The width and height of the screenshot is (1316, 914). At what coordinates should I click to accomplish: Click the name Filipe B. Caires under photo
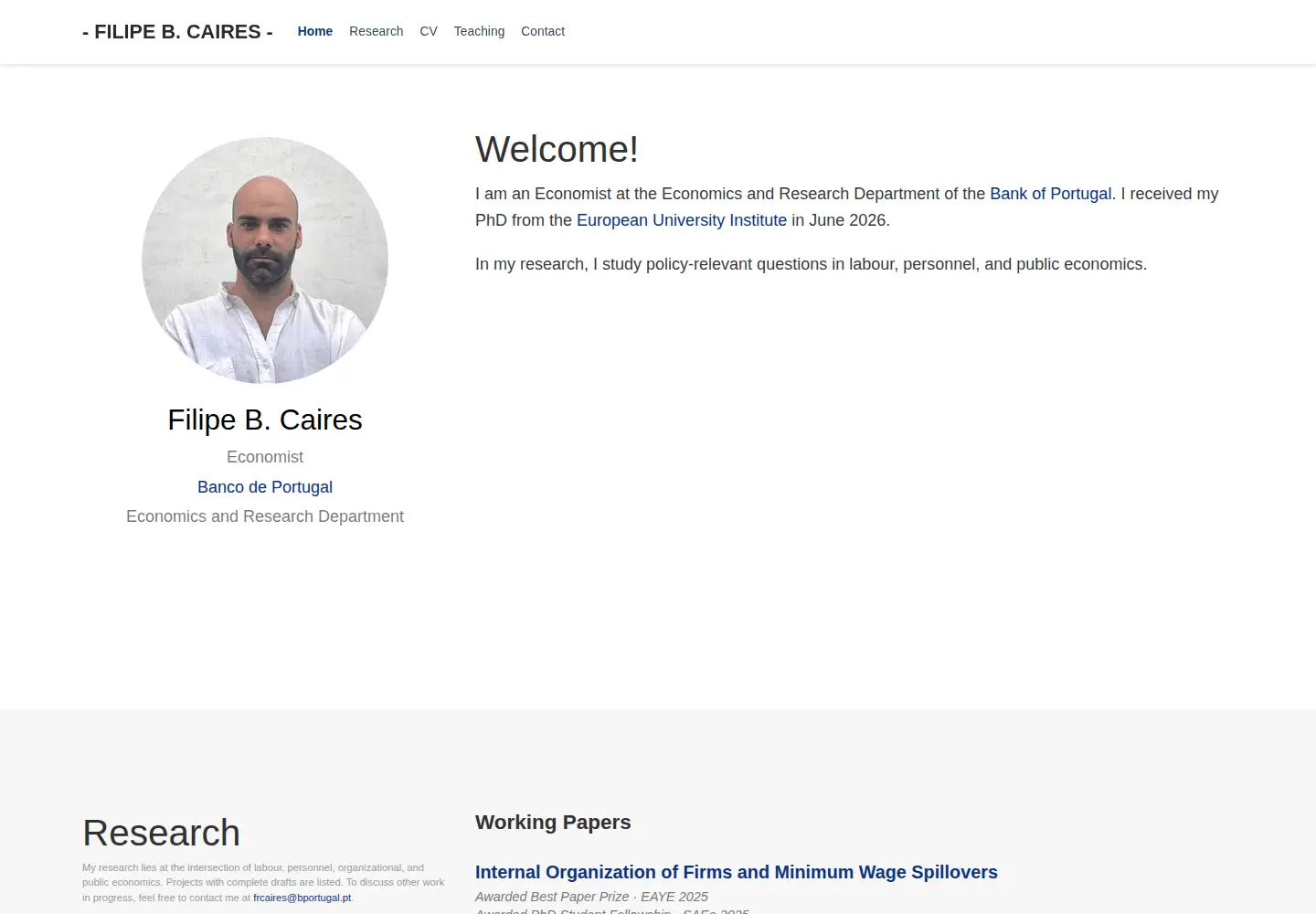click(265, 420)
